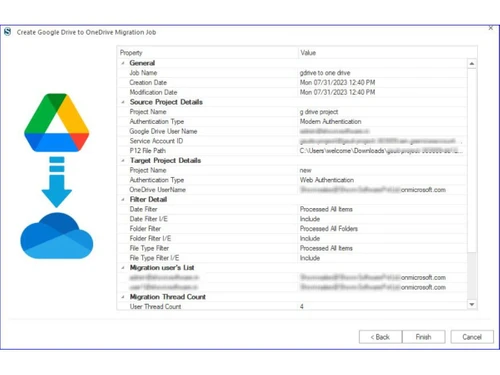Image resolution: width=500 pixels, height=375 pixels.
Task: Click the blue downward arrow graphic
Action: click(57, 182)
